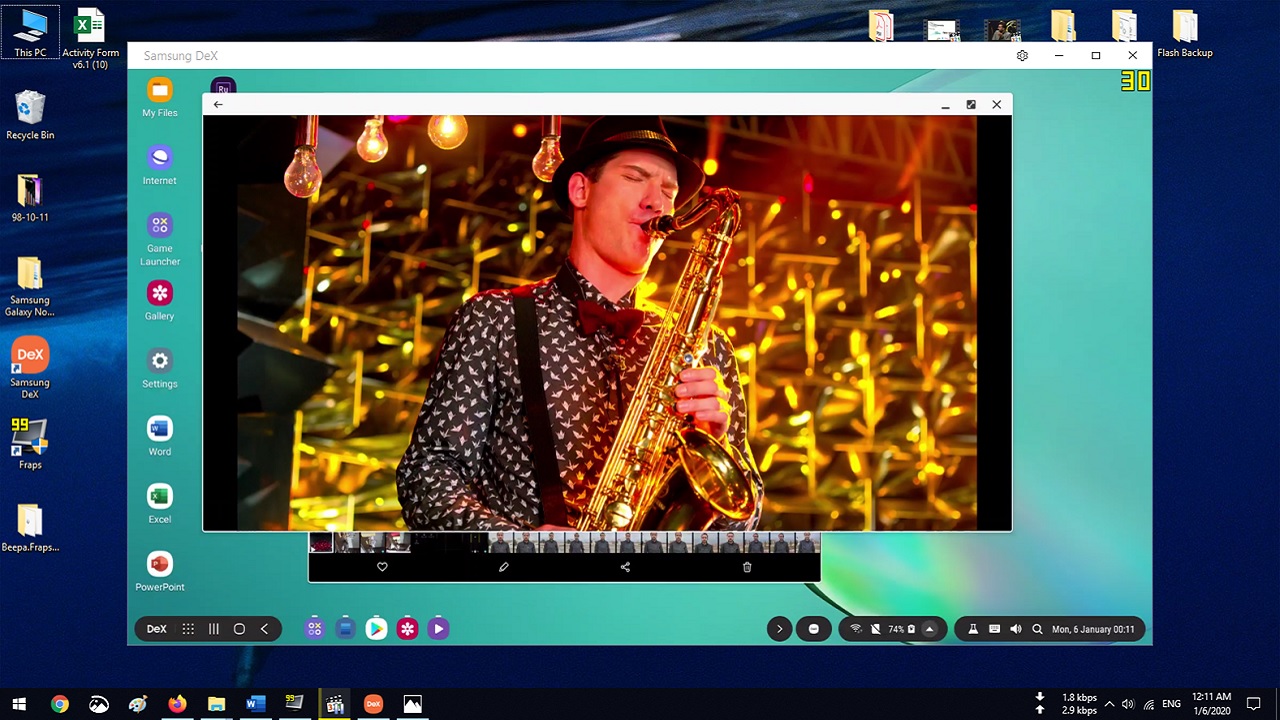
Task: Toggle do not disturb minus icon
Action: [813, 629]
